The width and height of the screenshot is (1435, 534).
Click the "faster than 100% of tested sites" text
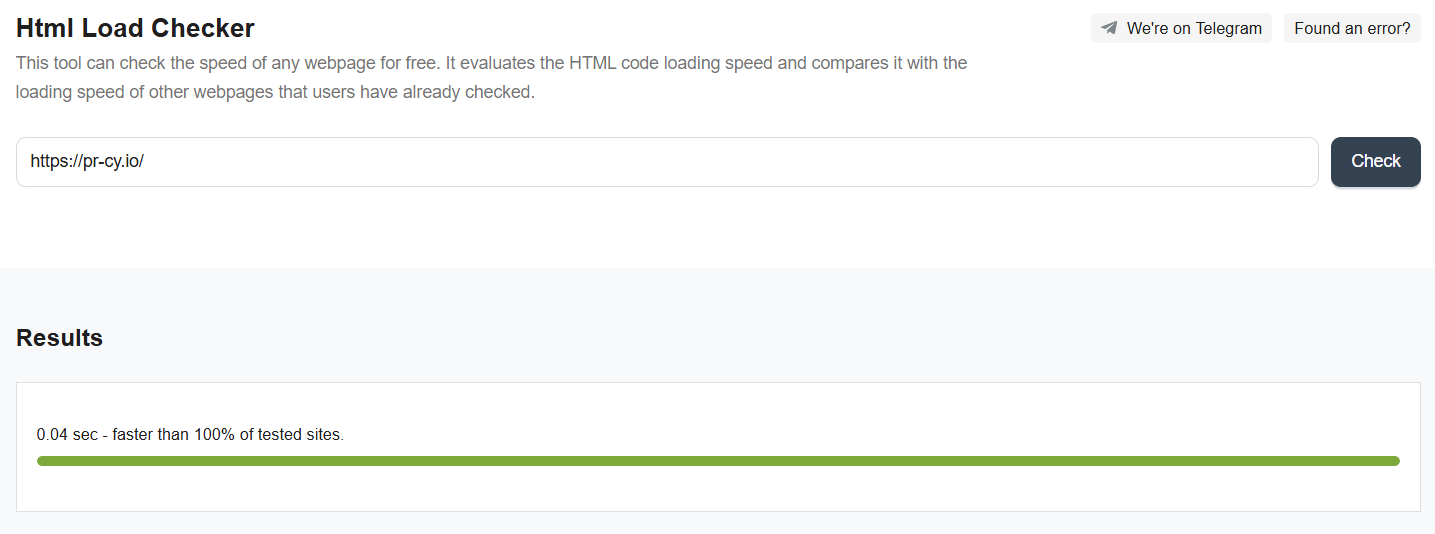point(233,435)
